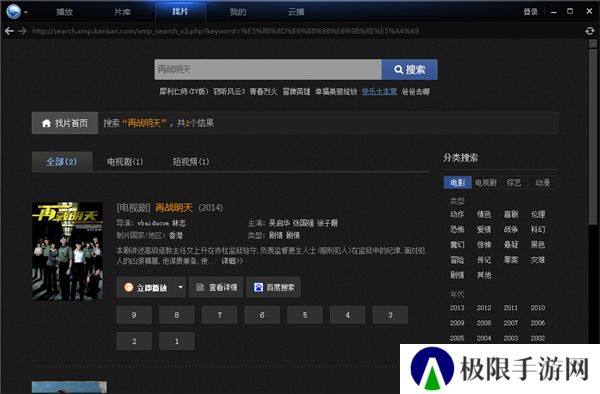Open the 快乐大本营 suggestion link
Screen dimensions: 600x394
379,92
